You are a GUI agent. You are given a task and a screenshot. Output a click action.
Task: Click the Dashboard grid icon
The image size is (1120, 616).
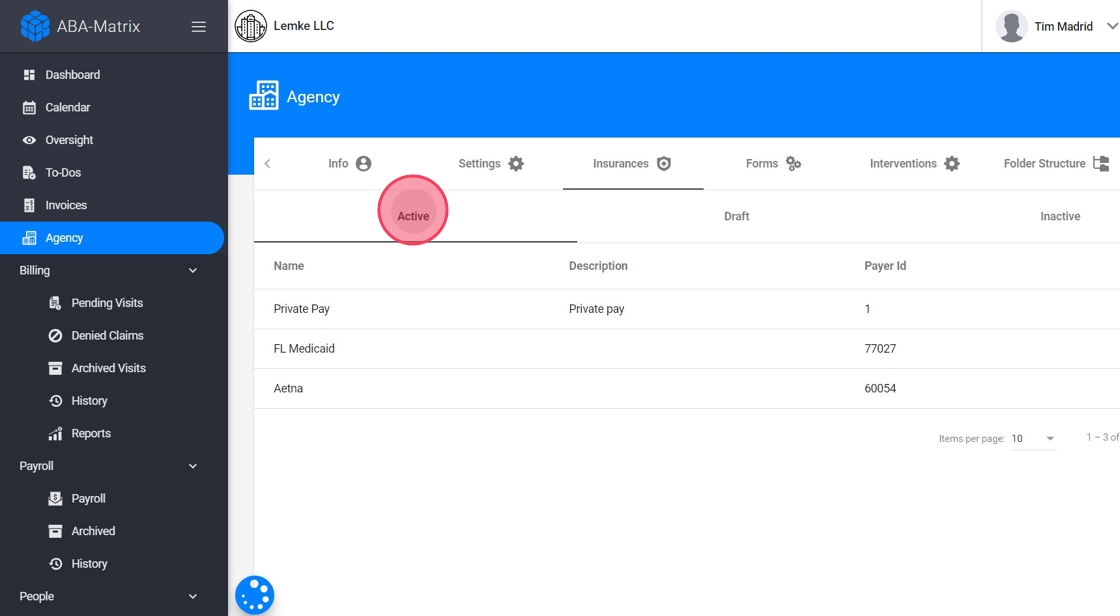(29, 74)
